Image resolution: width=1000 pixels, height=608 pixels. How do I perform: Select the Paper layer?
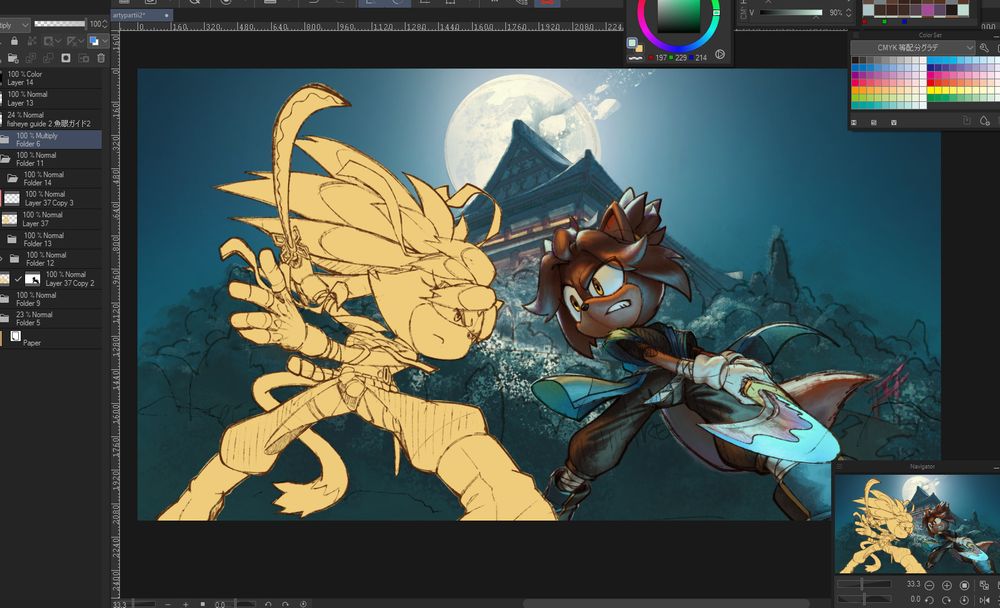[51, 339]
